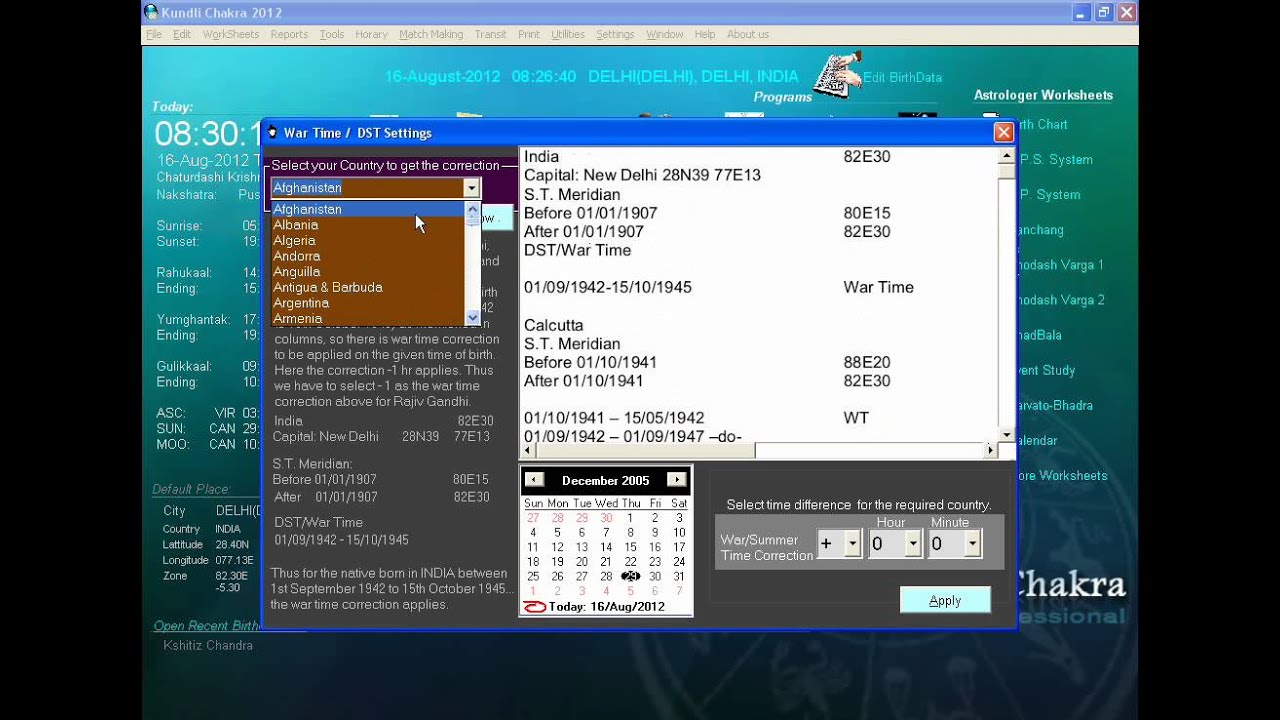This screenshot has height=720, width=1280.
Task: Open the Horary menu
Action: 371,34
